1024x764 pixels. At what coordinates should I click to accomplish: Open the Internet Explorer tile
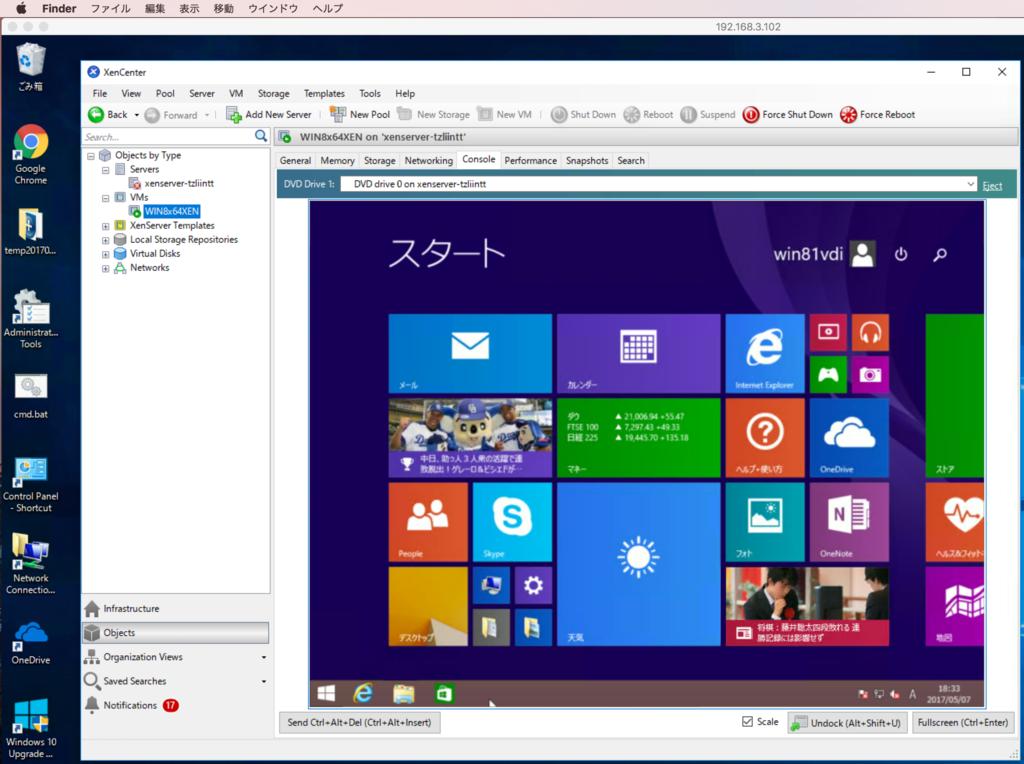pyautogui.click(x=765, y=353)
